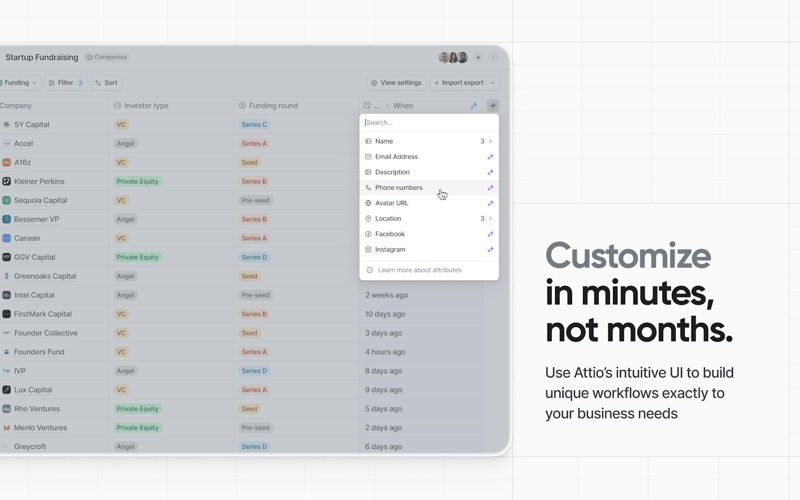
Task: Open the Funding view dropdown
Action: pos(19,83)
